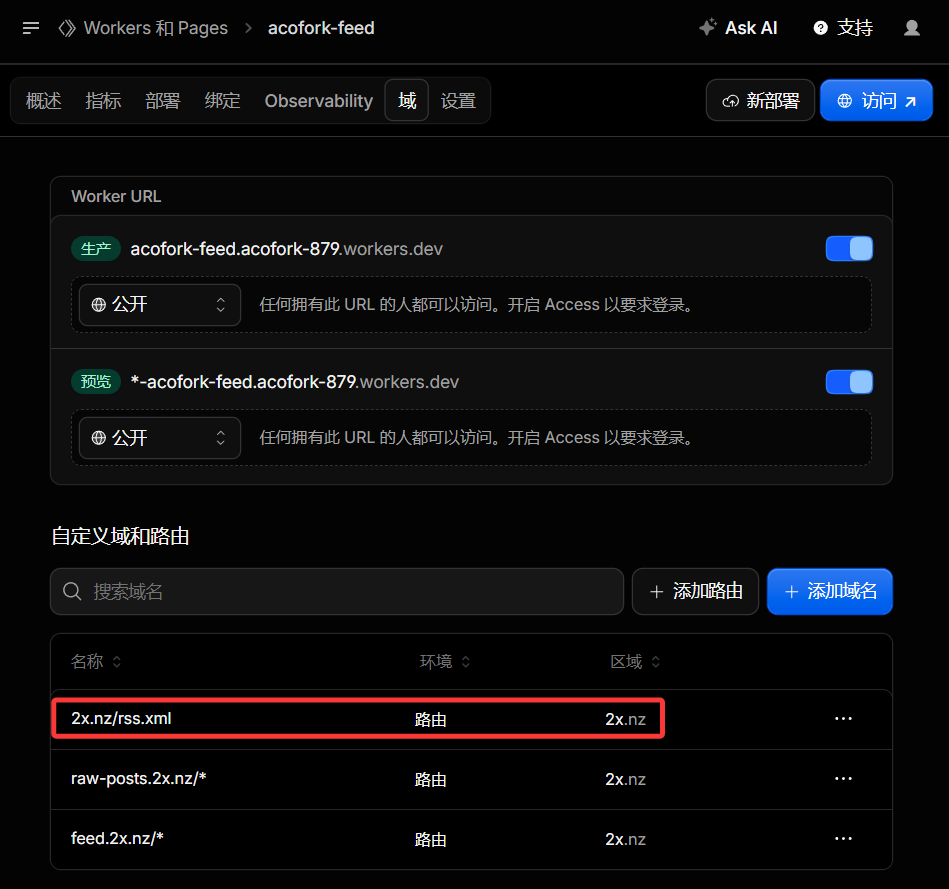Click the Ask AI sparkle icon
The image size is (949, 889).
(708, 27)
